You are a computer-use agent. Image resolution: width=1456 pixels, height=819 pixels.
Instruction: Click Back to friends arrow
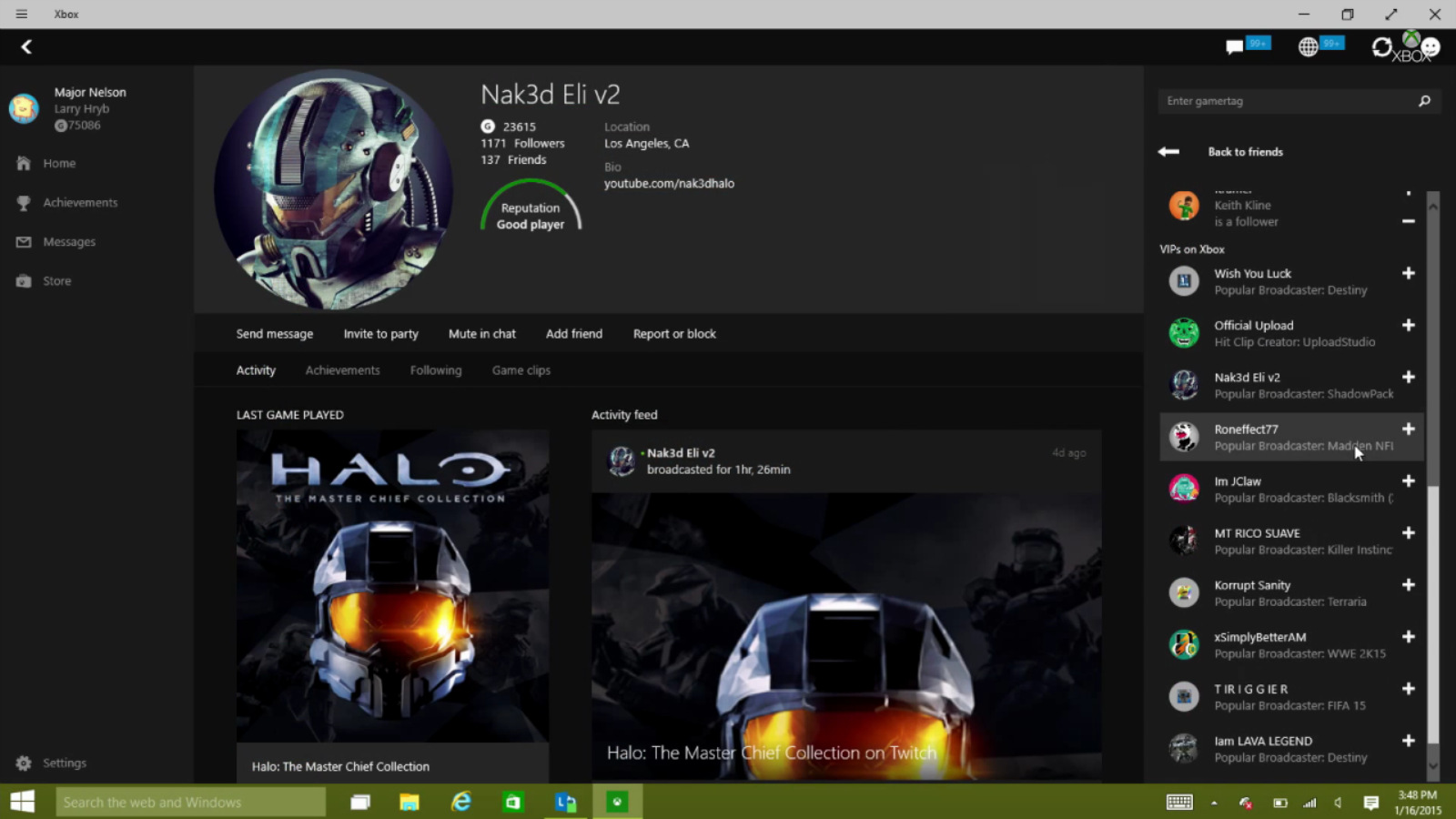click(1168, 152)
